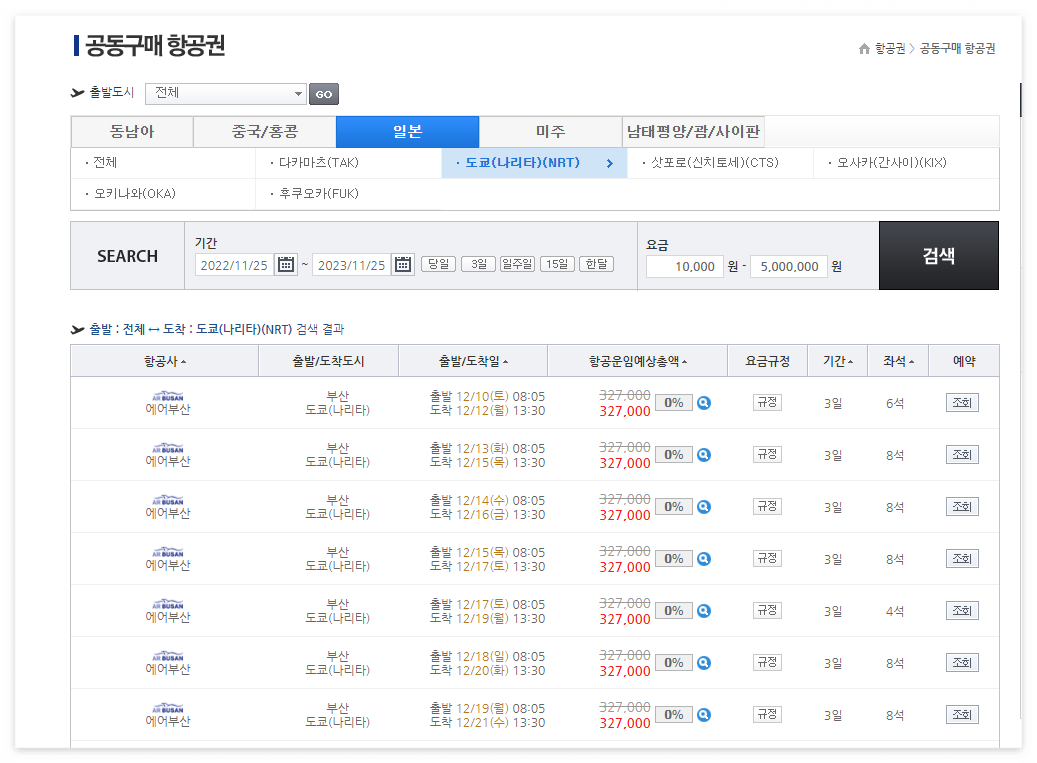Open the end date calendar picker
This screenshot has width=1037, height=763.
[x=402, y=264]
